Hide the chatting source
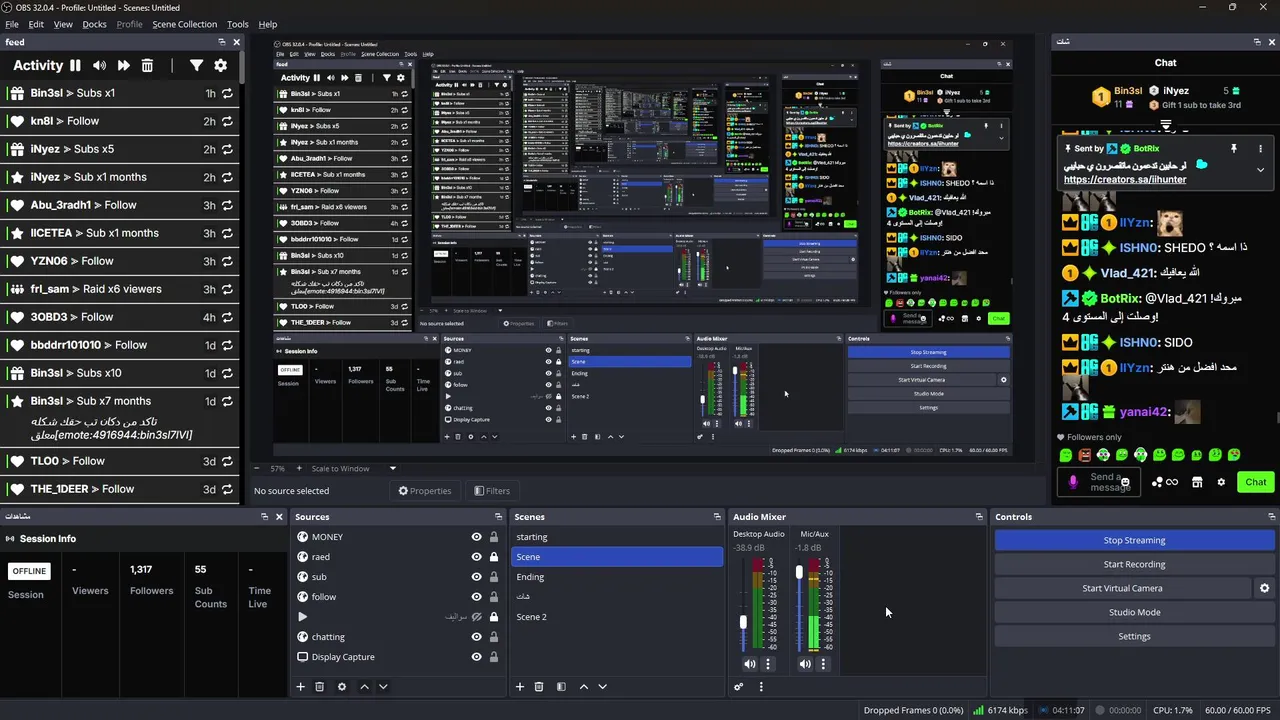1280x720 pixels. (x=476, y=637)
